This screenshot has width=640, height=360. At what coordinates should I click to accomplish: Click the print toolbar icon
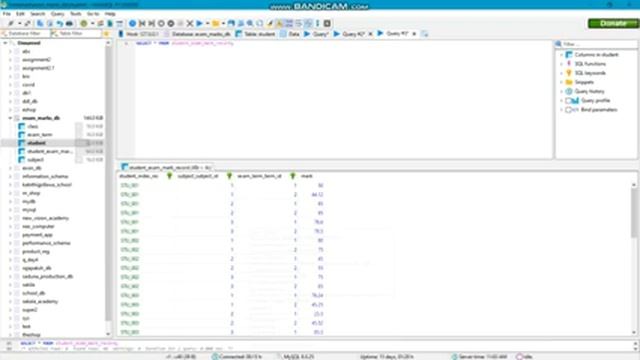pyautogui.click(x=69, y=24)
